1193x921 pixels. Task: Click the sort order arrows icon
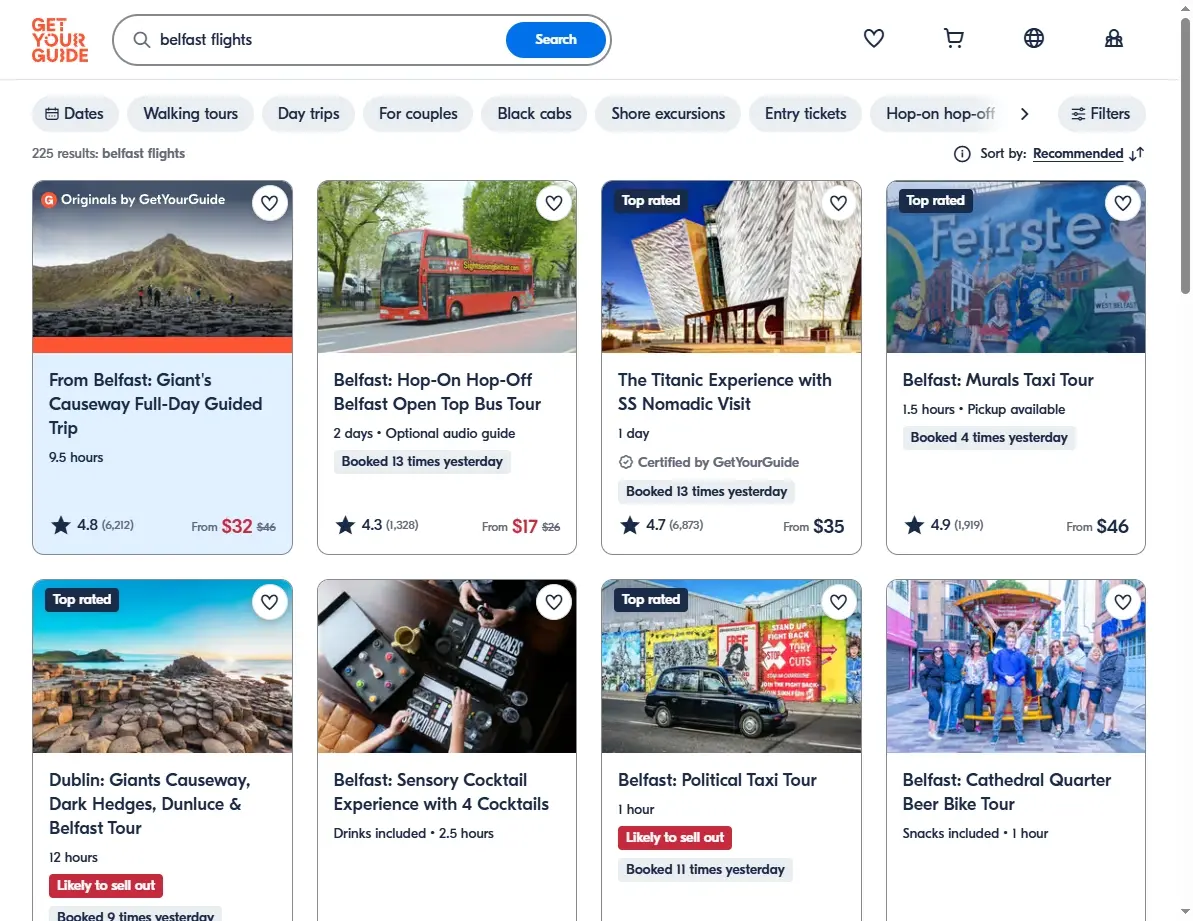click(1137, 154)
